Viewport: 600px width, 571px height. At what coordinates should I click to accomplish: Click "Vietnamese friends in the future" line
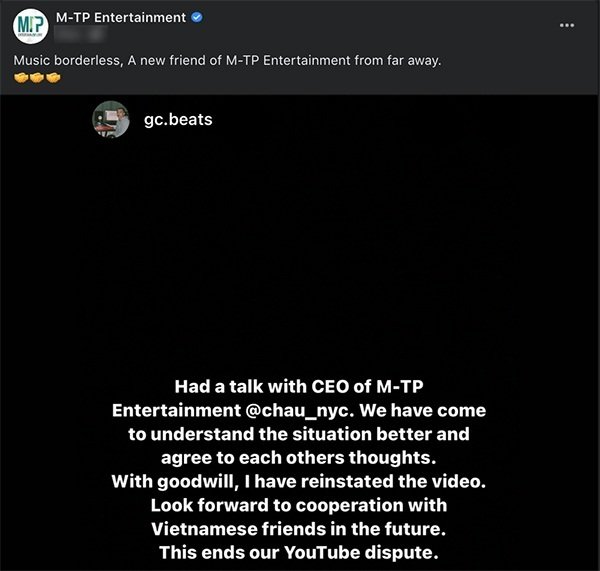[299, 529]
